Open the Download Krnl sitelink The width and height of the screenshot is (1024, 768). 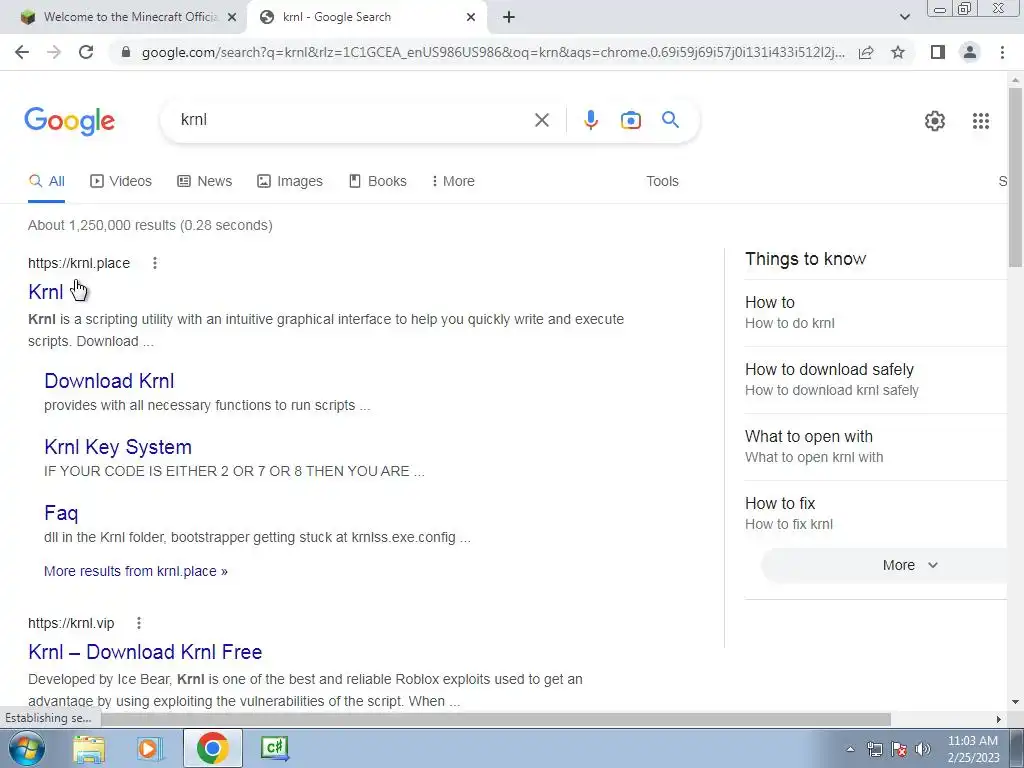pos(109,381)
